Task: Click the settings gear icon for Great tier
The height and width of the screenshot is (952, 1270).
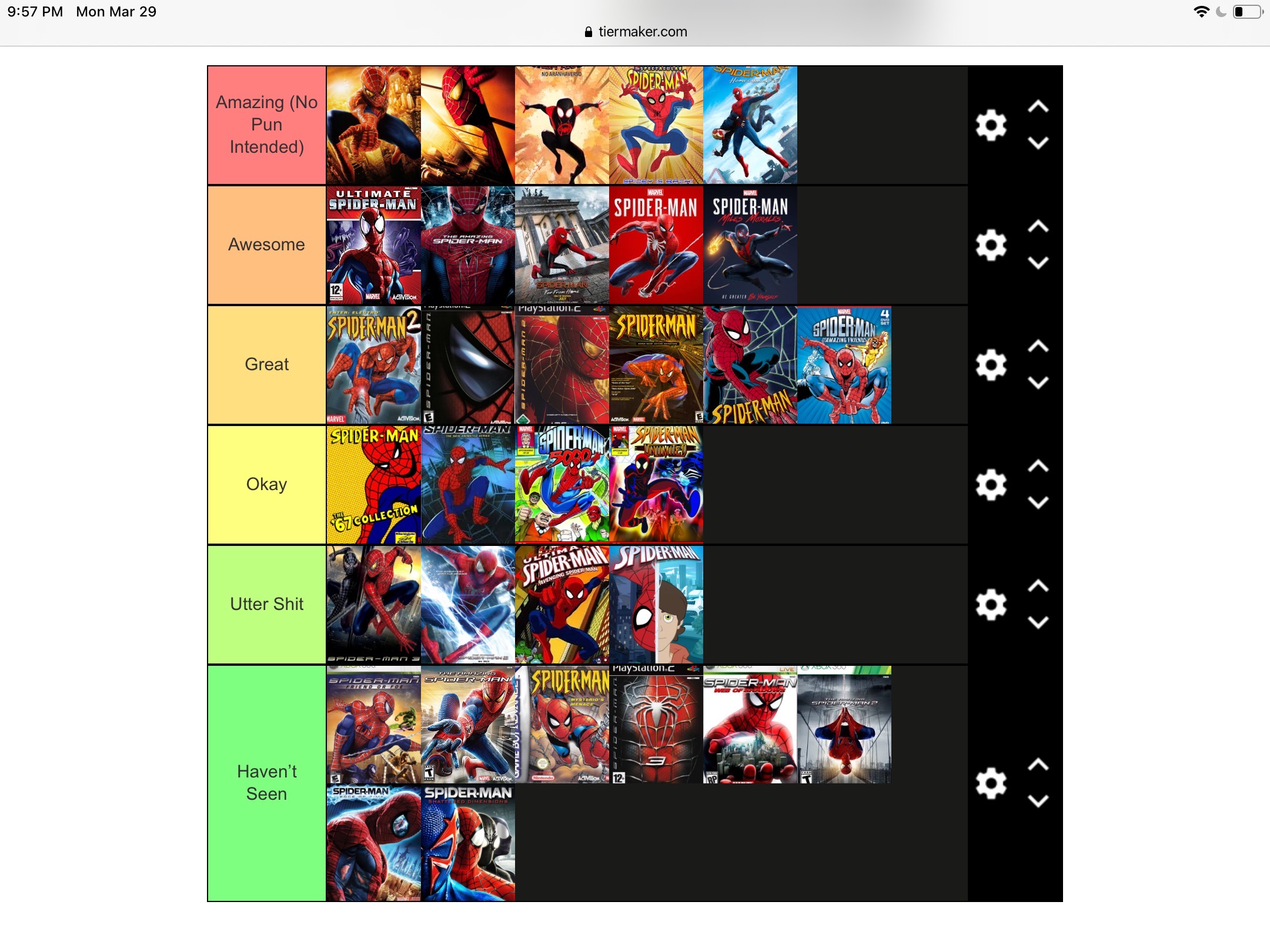Action: tap(992, 364)
